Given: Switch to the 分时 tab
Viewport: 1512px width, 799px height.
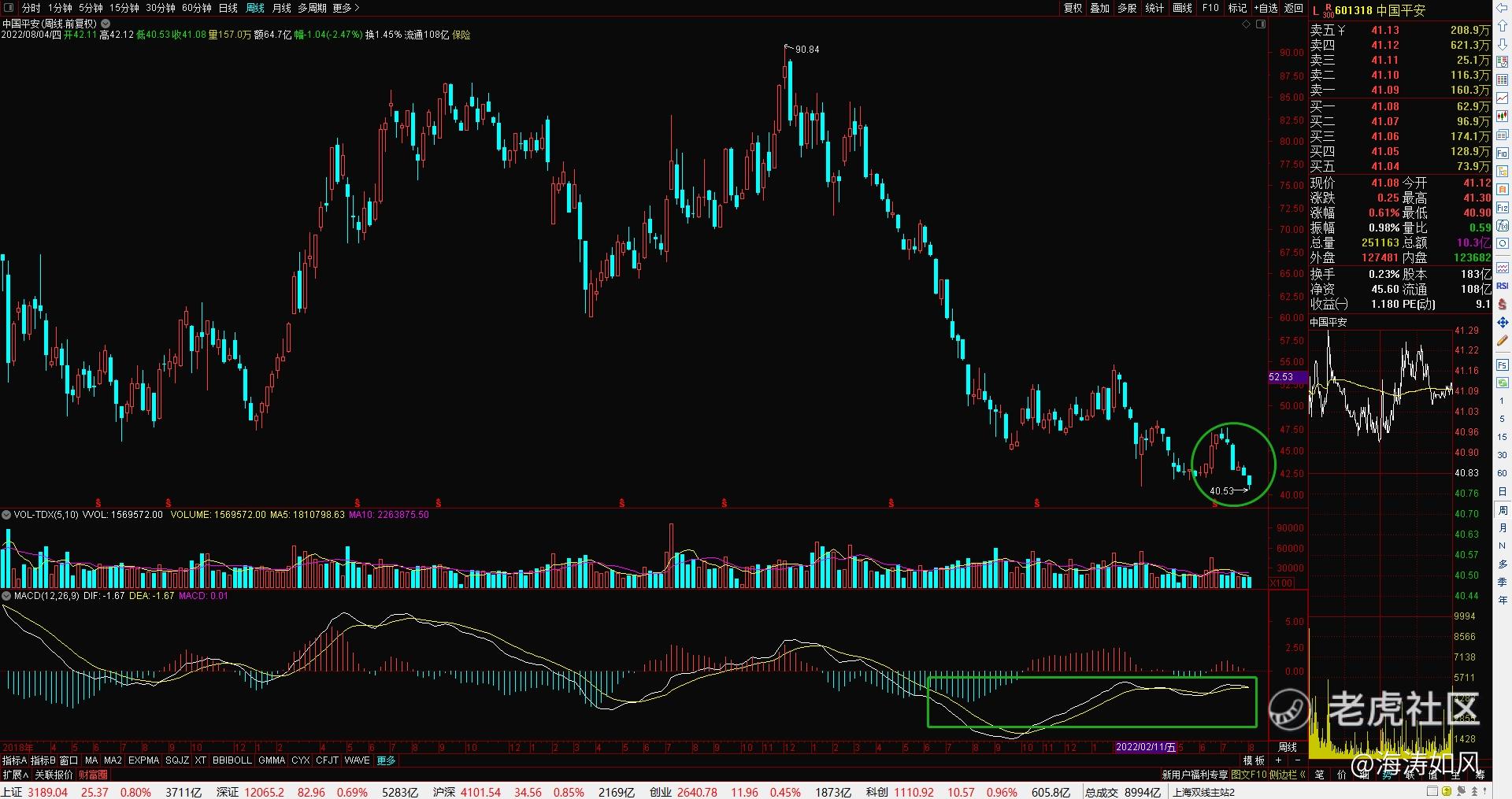Looking at the screenshot, I should [31, 8].
